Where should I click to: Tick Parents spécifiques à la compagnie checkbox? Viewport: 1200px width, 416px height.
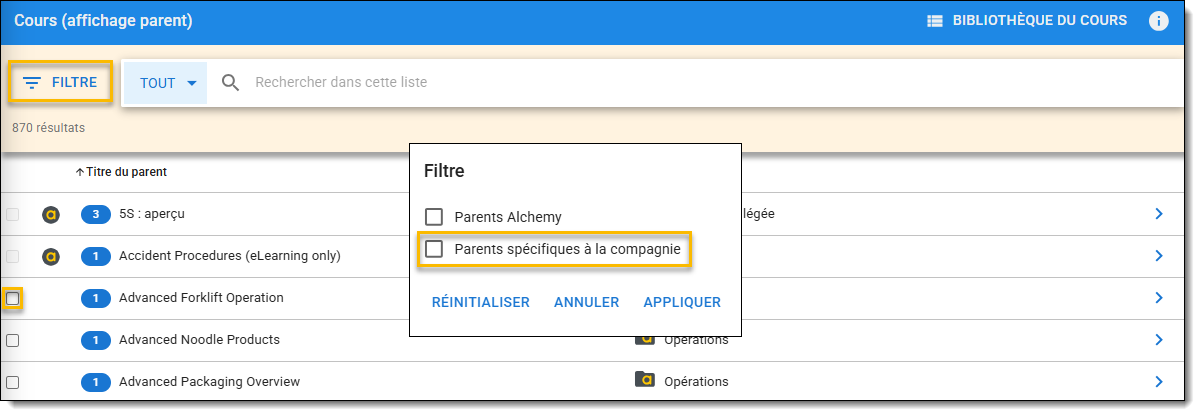pos(434,249)
